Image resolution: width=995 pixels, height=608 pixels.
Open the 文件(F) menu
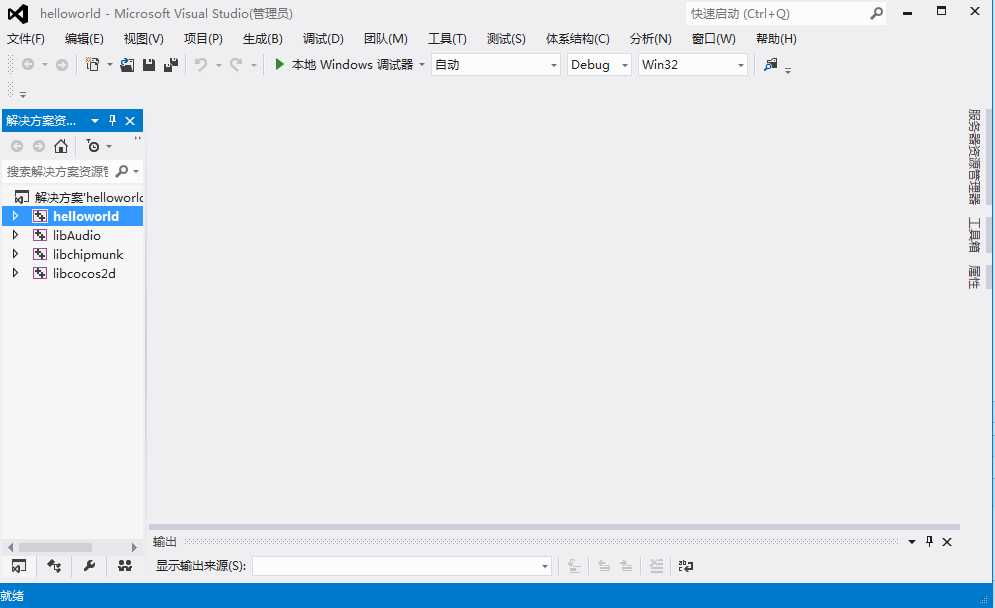[x=25, y=39]
